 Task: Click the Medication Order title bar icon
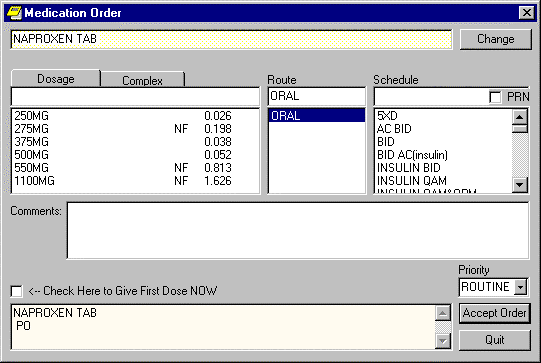tap(14, 13)
